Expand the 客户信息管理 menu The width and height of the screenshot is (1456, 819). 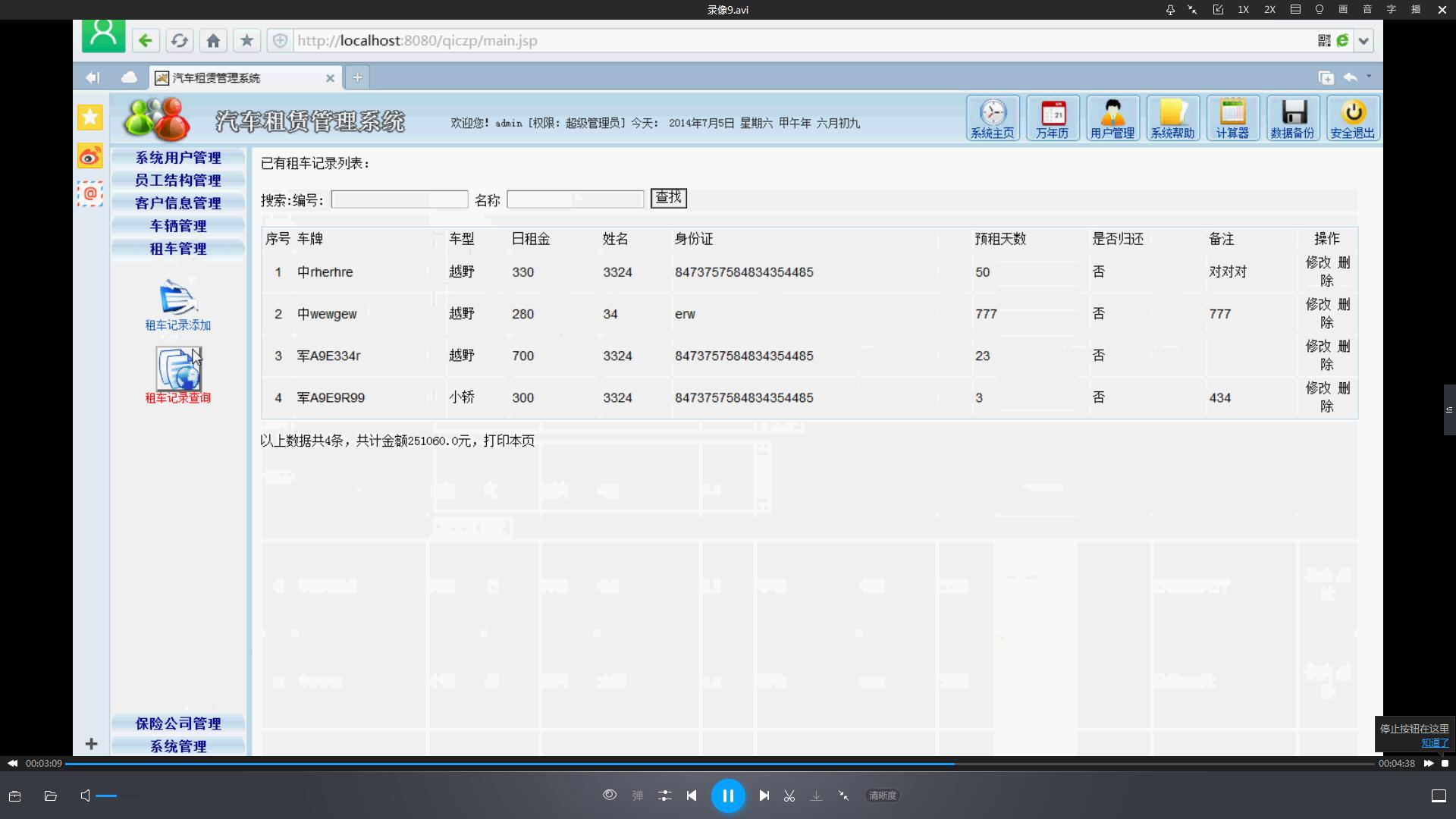[x=178, y=203]
